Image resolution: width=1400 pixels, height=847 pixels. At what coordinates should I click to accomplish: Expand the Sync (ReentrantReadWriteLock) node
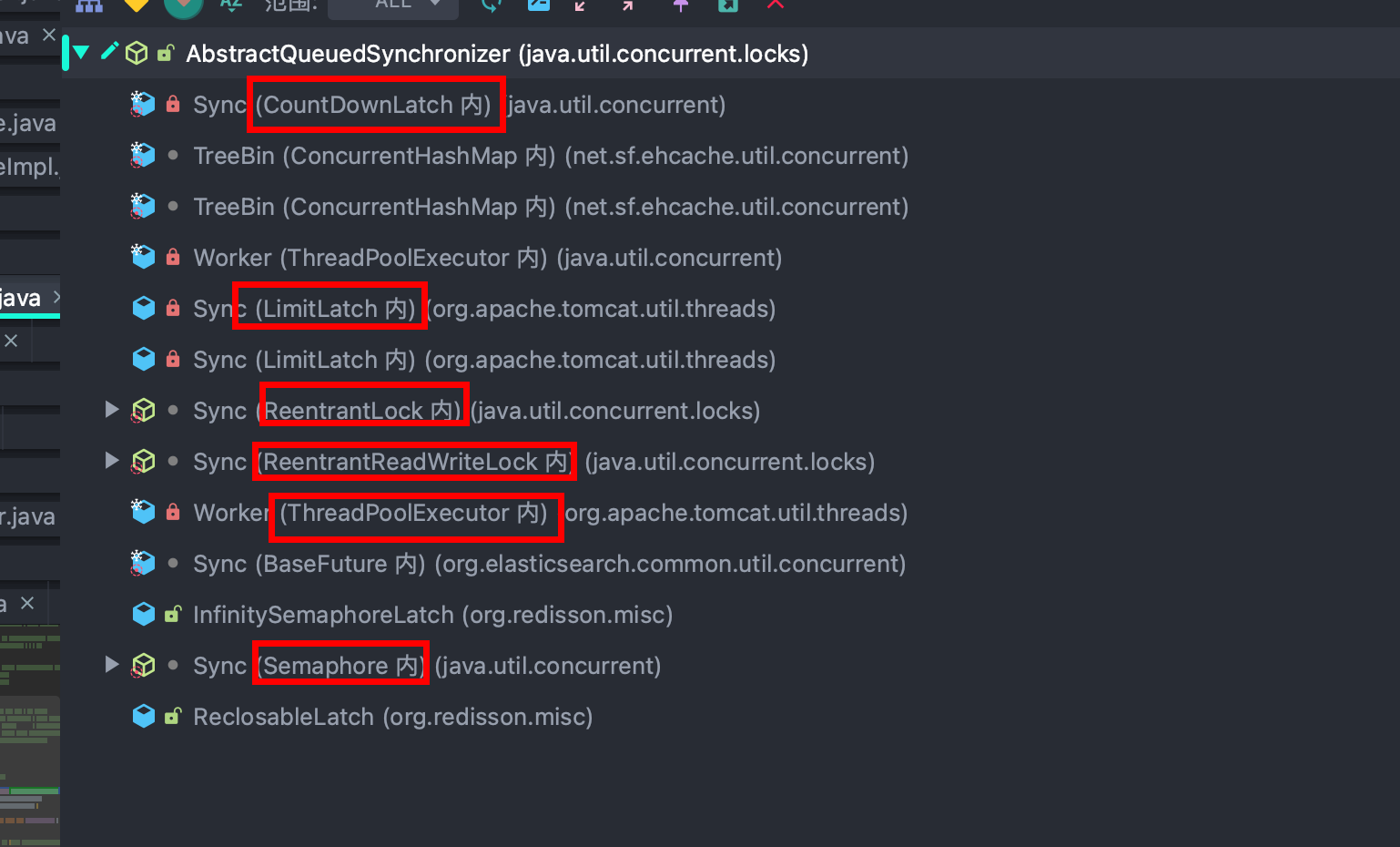tap(112, 461)
